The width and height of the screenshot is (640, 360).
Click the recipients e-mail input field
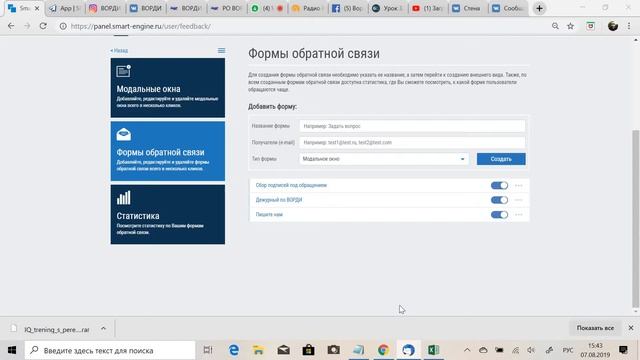[x=412, y=142]
